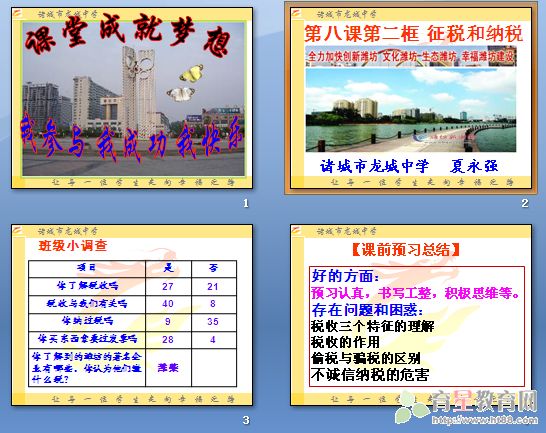This screenshot has height=433, width=546.
Task: Select slide 2 thumbnail titled 征税和纳税
Action: pos(411,98)
